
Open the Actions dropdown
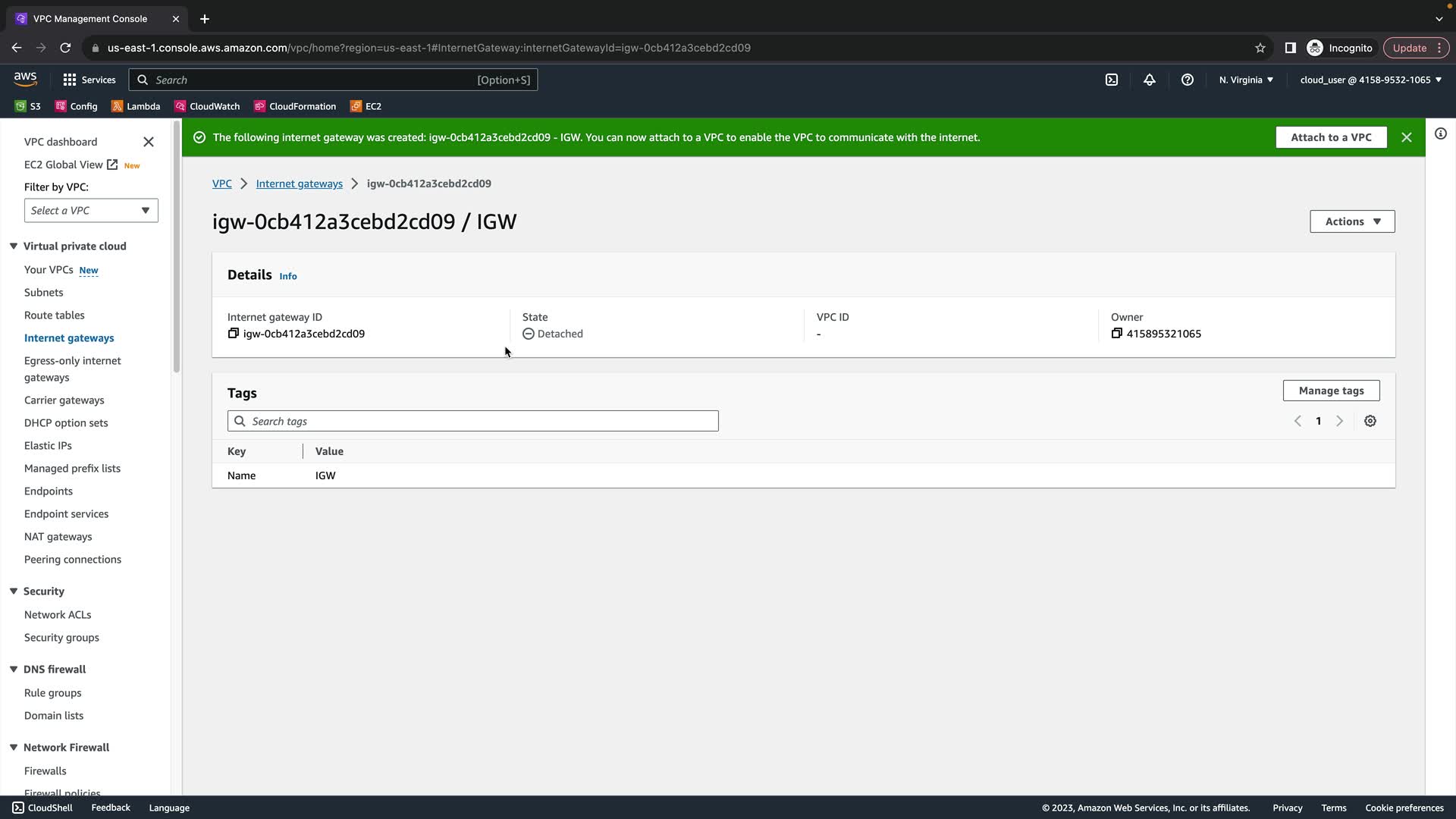click(1351, 221)
